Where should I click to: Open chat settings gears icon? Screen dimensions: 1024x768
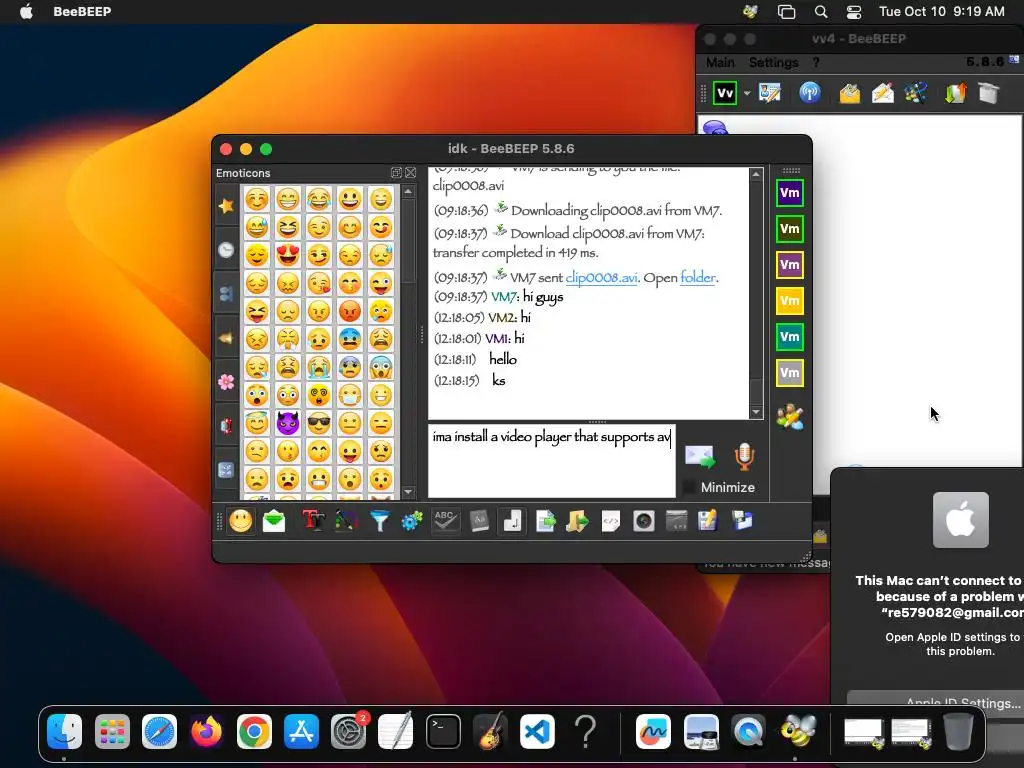(412, 521)
